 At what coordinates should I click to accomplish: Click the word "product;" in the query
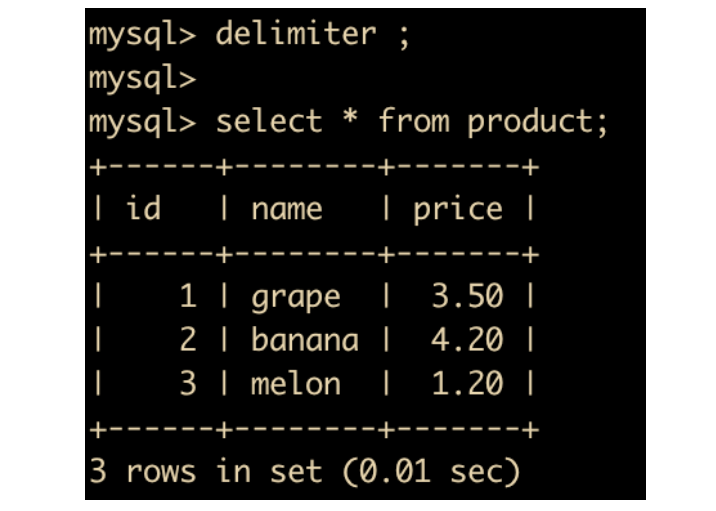pyautogui.click(x=538, y=122)
